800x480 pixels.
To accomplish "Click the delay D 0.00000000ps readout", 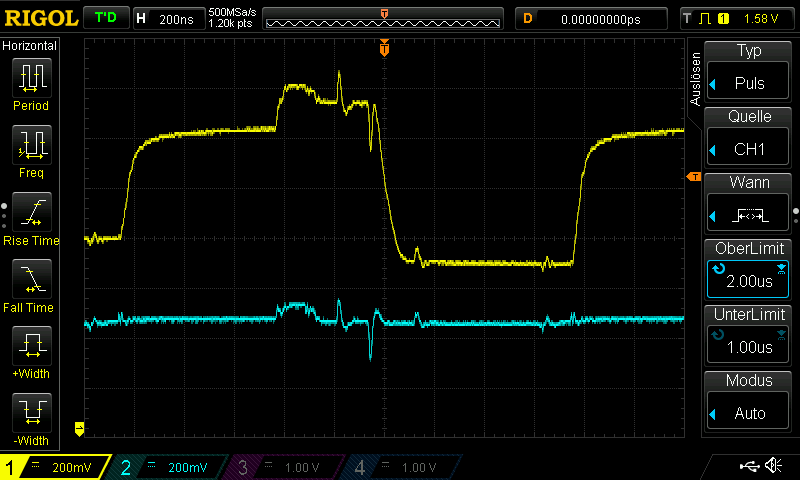I will (x=591, y=19).
